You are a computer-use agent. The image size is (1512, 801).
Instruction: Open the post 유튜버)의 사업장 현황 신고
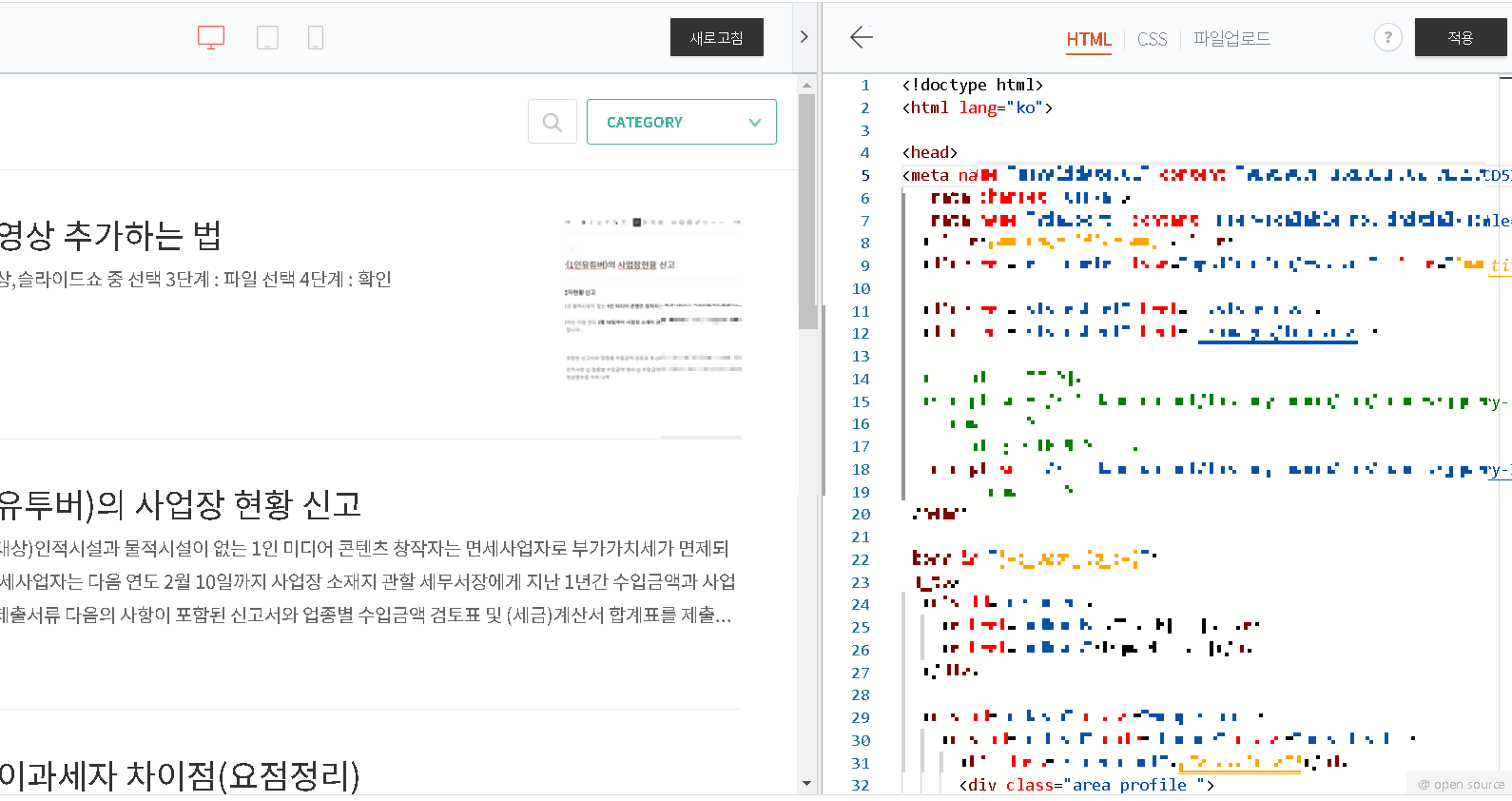(x=181, y=504)
